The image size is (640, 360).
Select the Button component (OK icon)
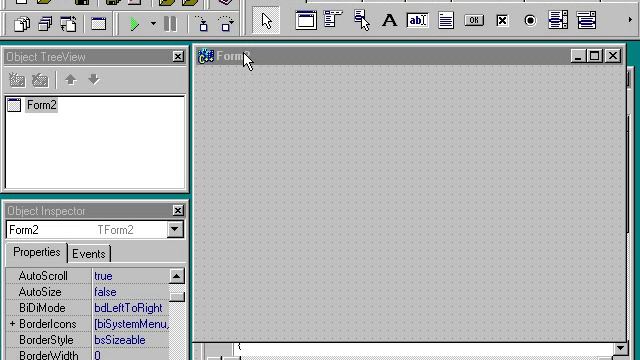coord(474,20)
